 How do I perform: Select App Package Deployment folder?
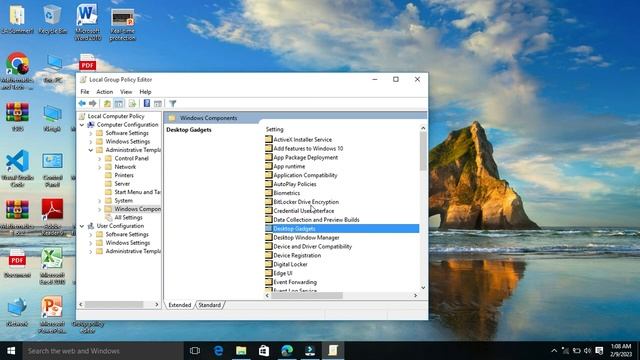tap(305, 158)
